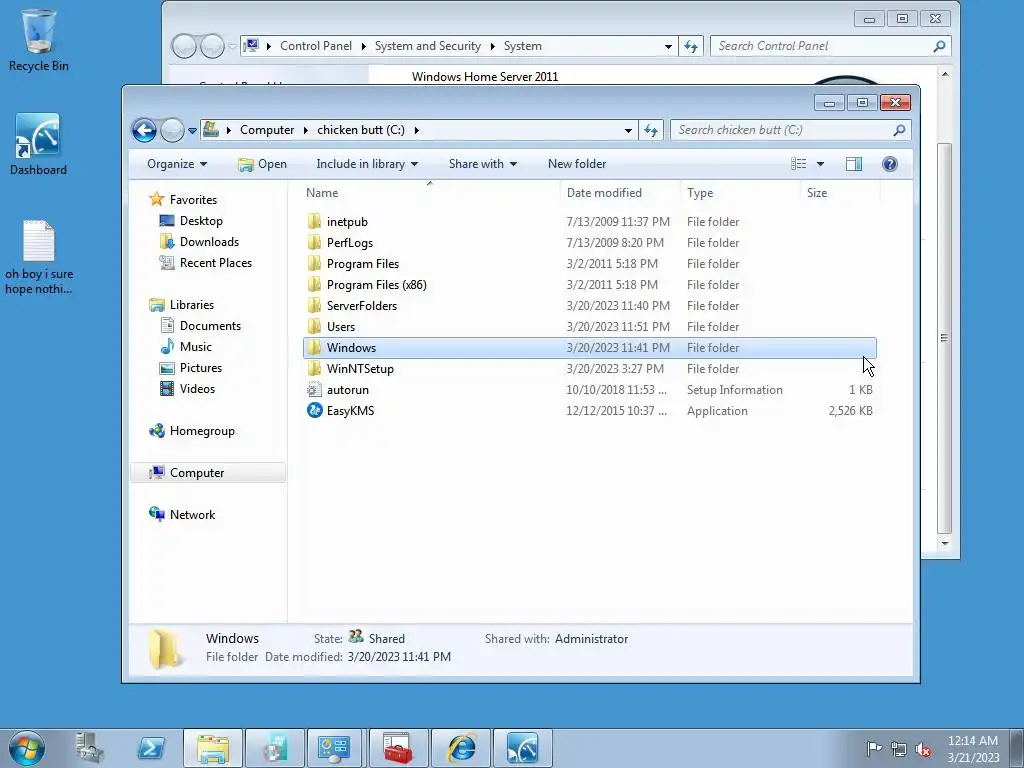Create a New folder
The width and height of the screenshot is (1024, 768).
[x=577, y=164]
